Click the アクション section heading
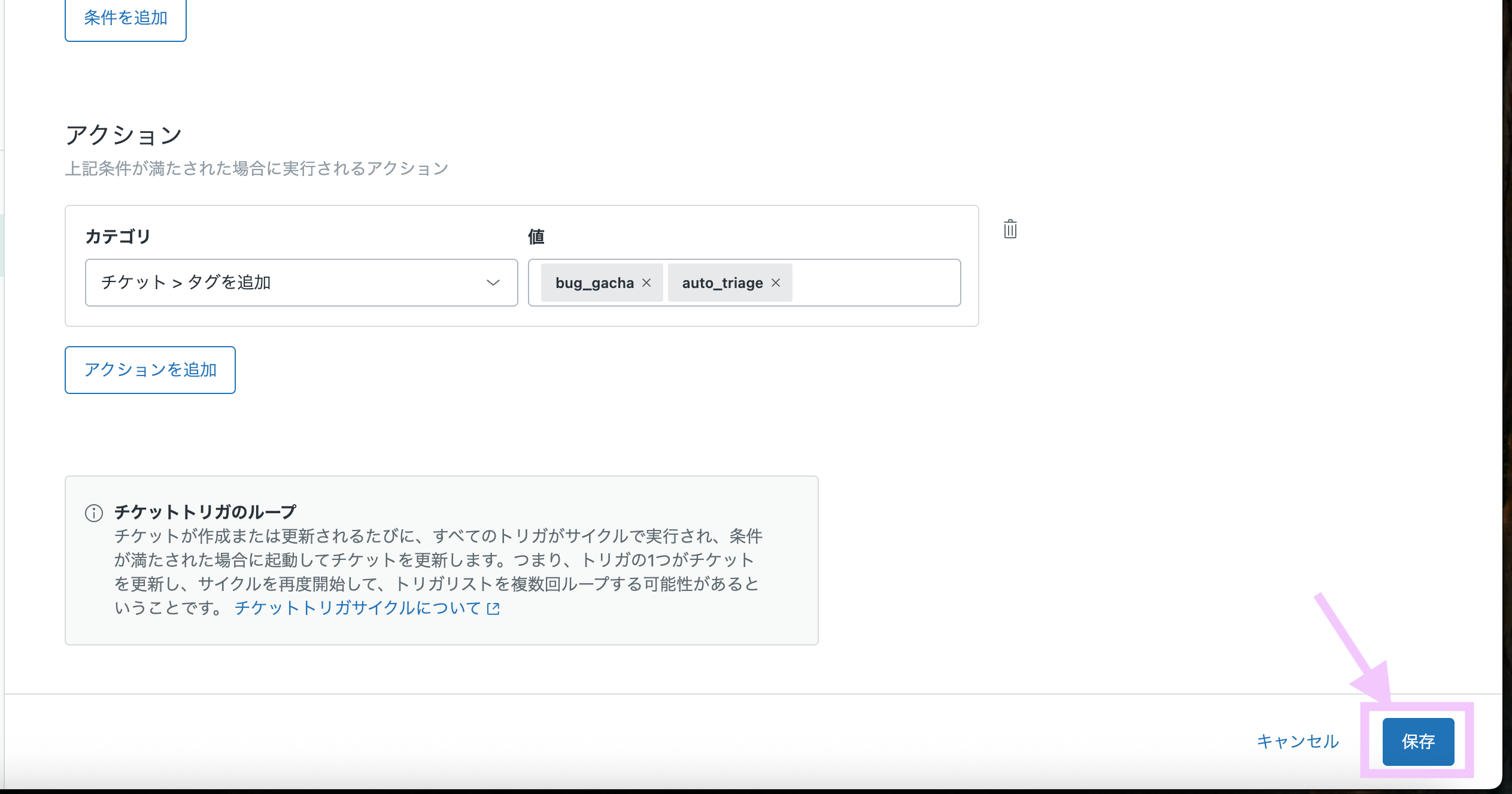This screenshot has height=794, width=1512. tap(123, 135)
